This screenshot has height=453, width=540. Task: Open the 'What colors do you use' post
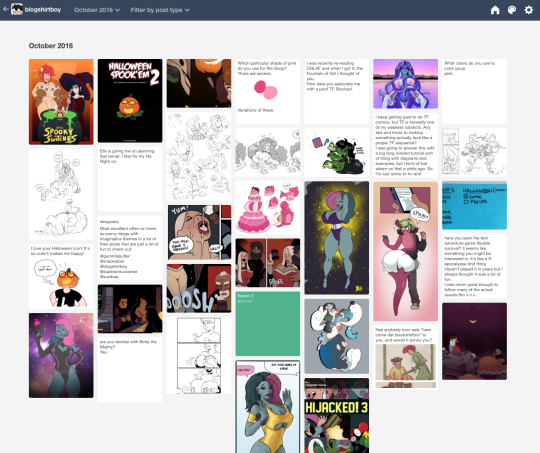click(474, 91)
